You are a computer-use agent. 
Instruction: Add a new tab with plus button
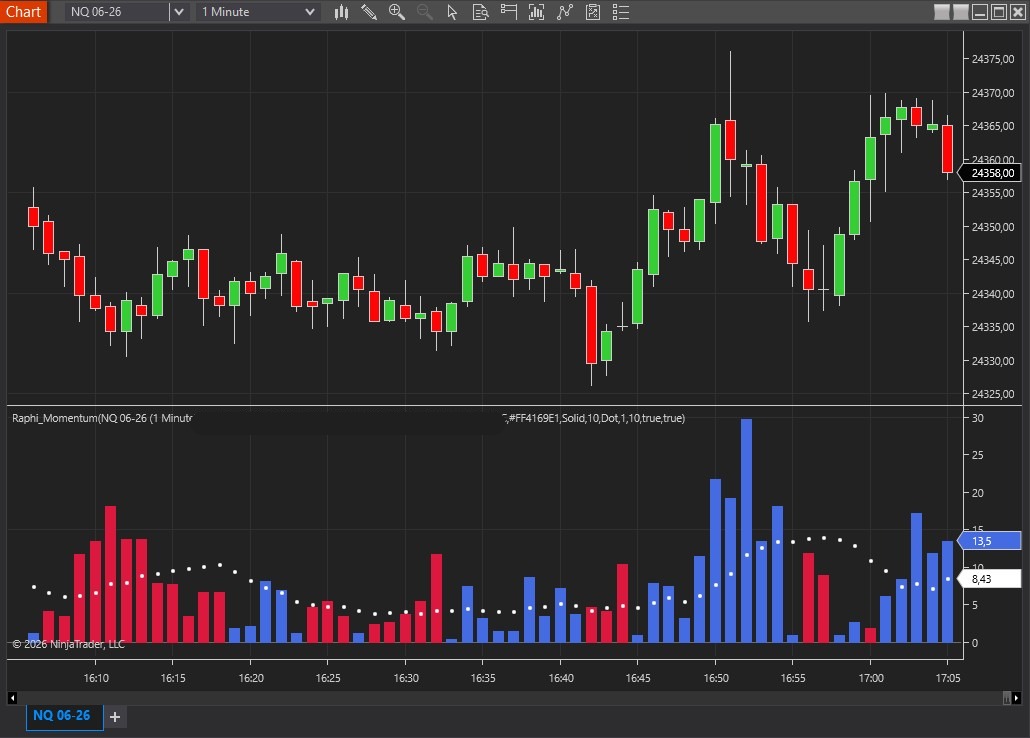(x=115, y=717)
